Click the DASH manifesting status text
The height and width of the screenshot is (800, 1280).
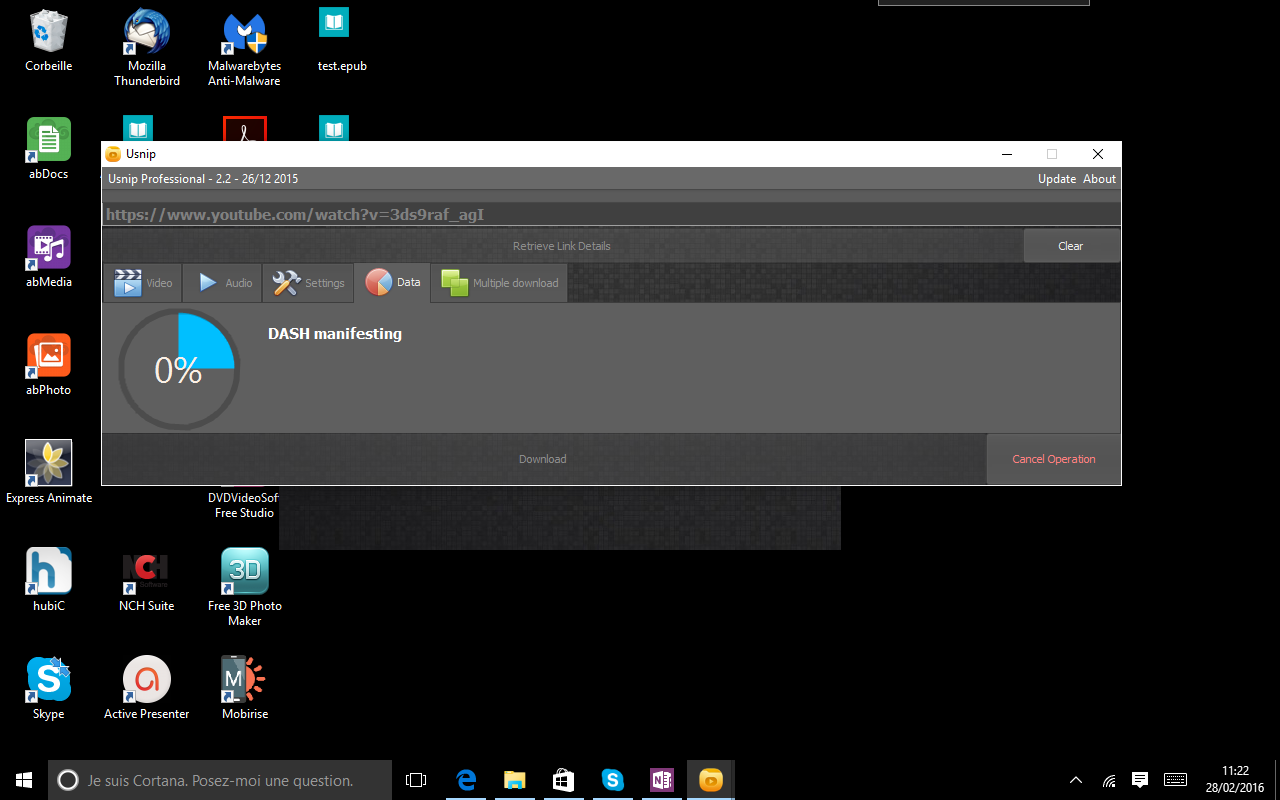coord(335,334)
